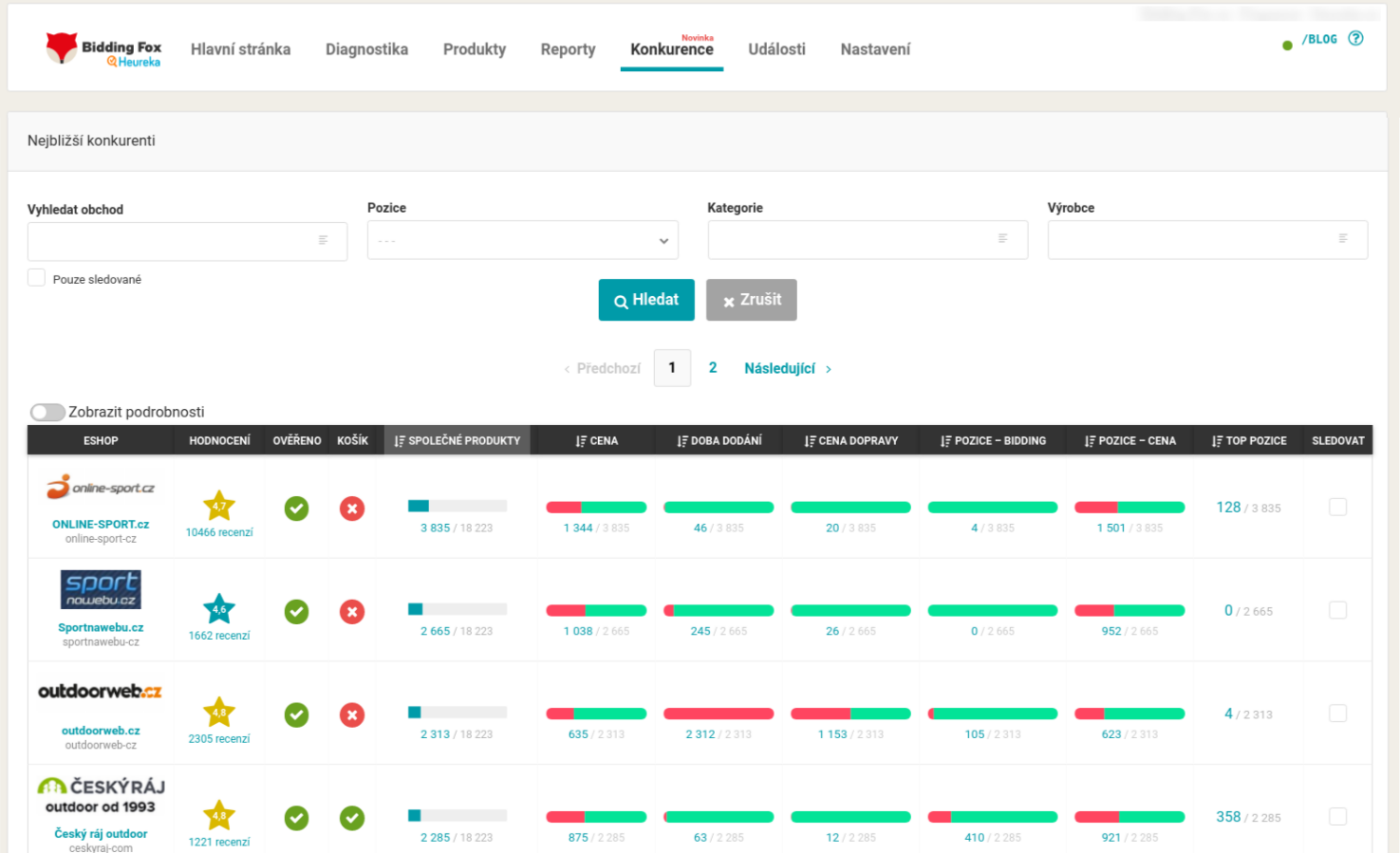Click the green cart check icon for Český ráj outdoor
Image resolution: width=1400 pixels, height=853 pixels.
point(352,818)
